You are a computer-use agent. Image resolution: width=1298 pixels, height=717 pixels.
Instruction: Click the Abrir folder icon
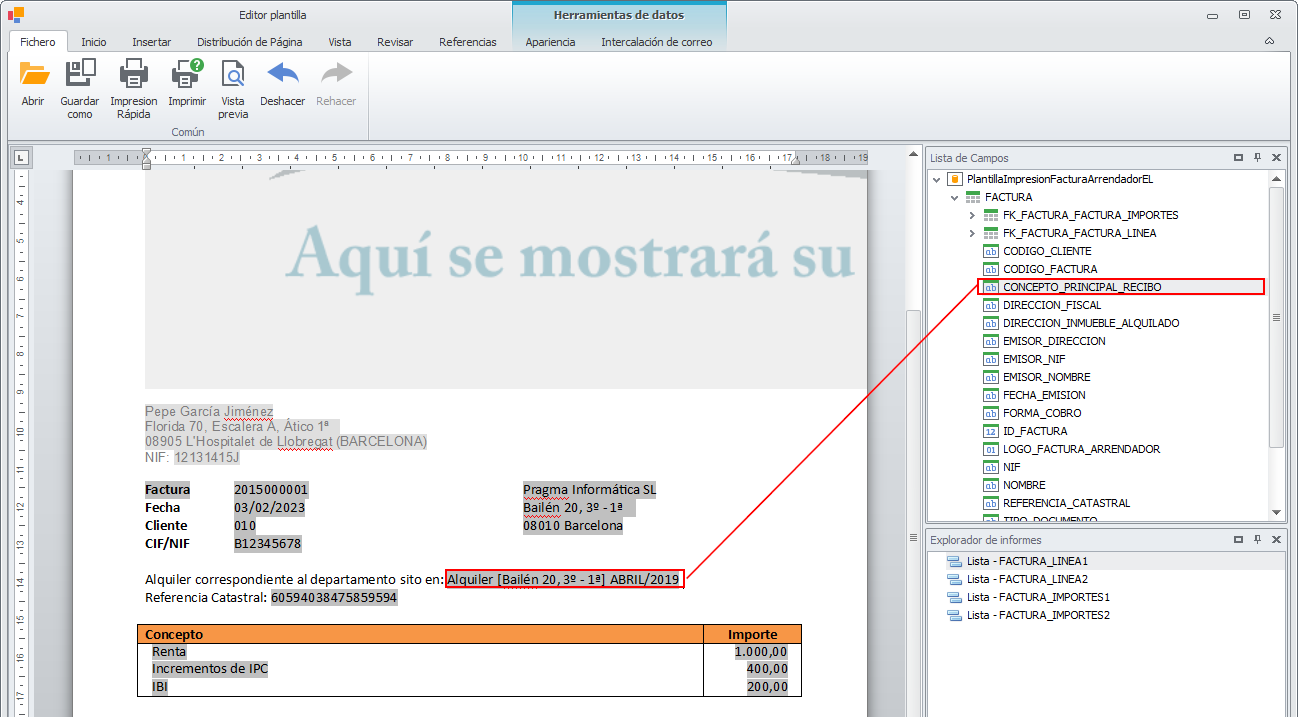[34, 74]
